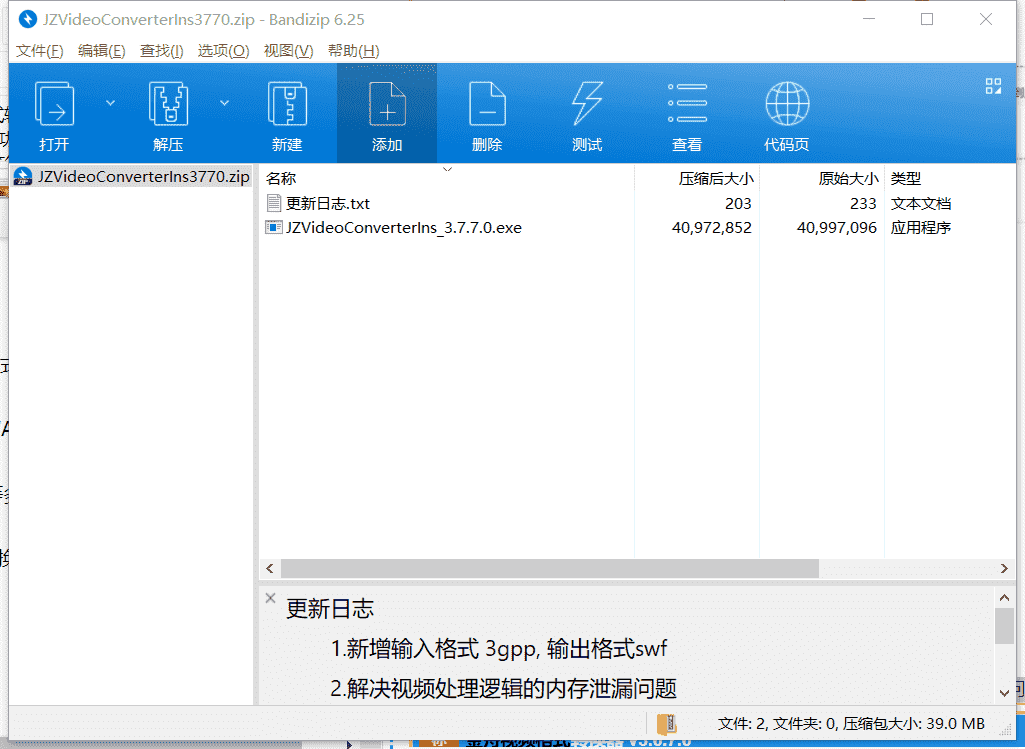Open the 视图(V) menu
This screenshot has width=1025, height=749.
coord(288,51)
